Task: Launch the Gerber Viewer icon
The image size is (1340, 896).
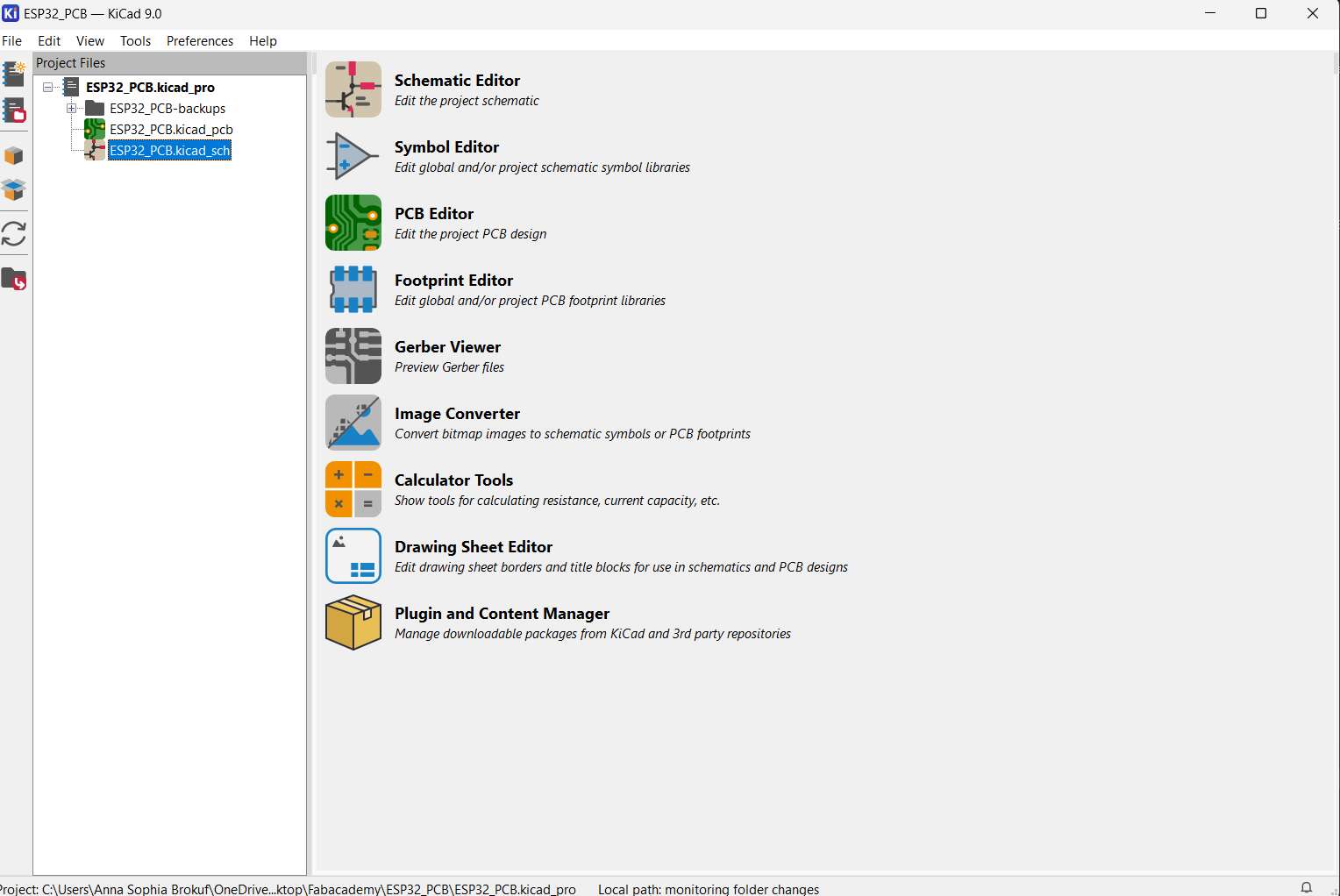Action: point(353,356)
